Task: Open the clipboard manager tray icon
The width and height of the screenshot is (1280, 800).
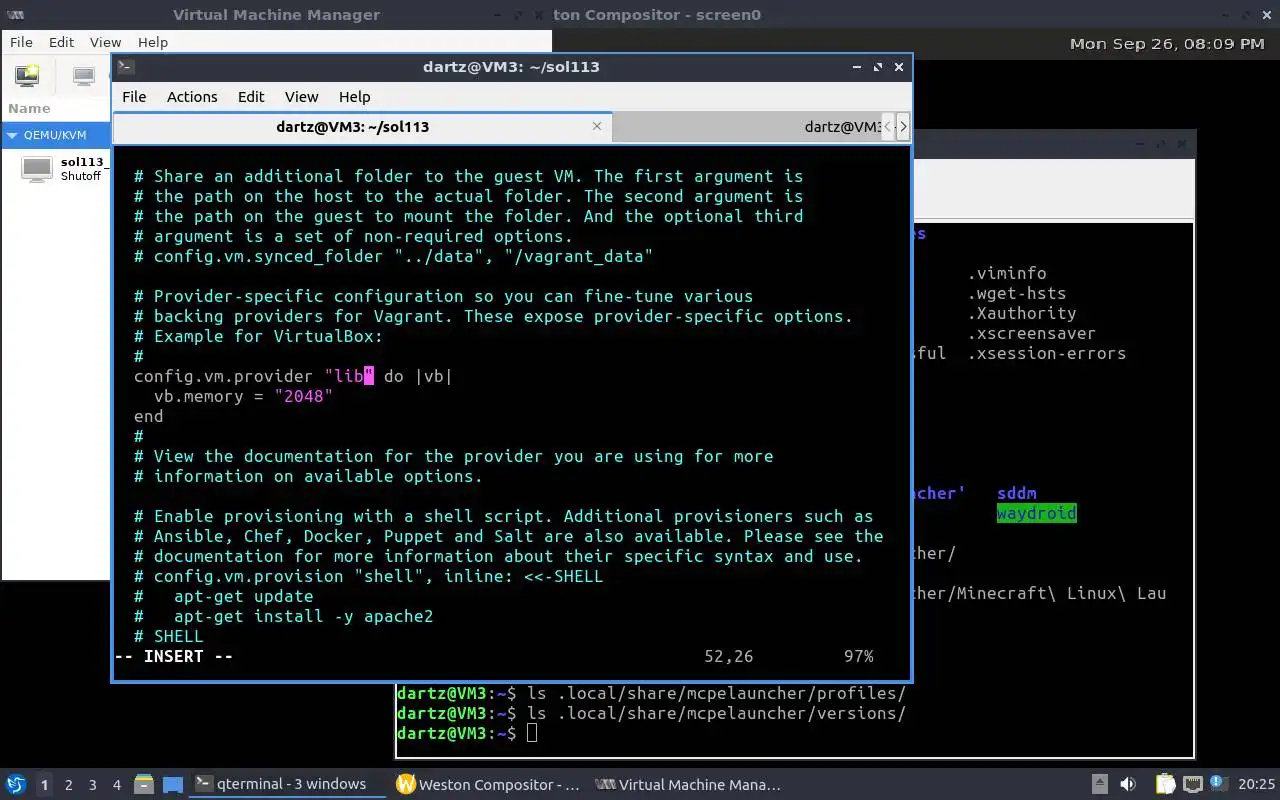Action: [1165, 784]
